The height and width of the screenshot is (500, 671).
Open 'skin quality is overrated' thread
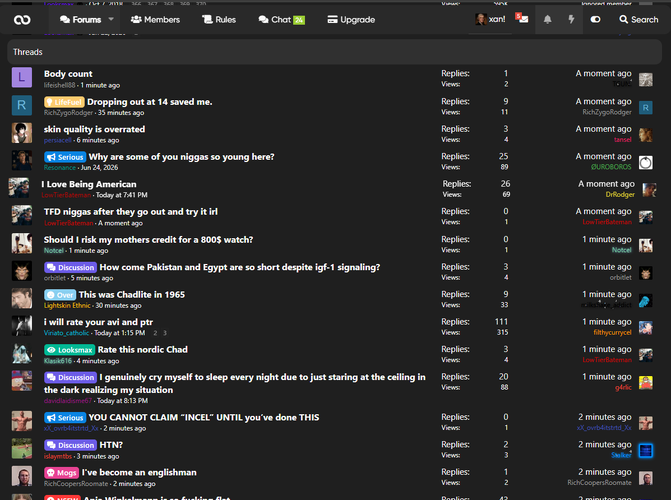click(x=94, y=129)
